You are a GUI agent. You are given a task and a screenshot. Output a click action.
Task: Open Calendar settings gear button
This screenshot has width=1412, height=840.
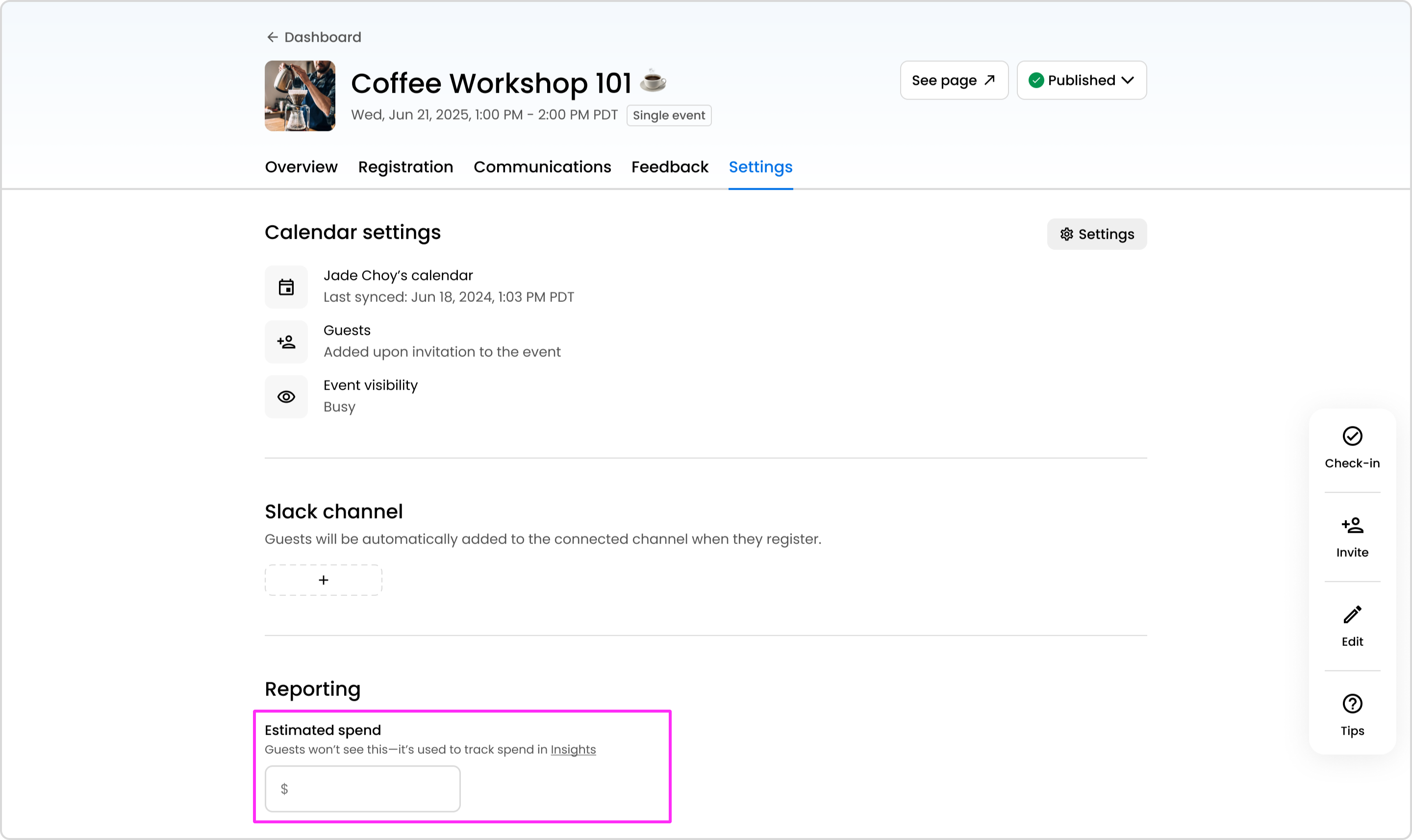coord(1096,234)
